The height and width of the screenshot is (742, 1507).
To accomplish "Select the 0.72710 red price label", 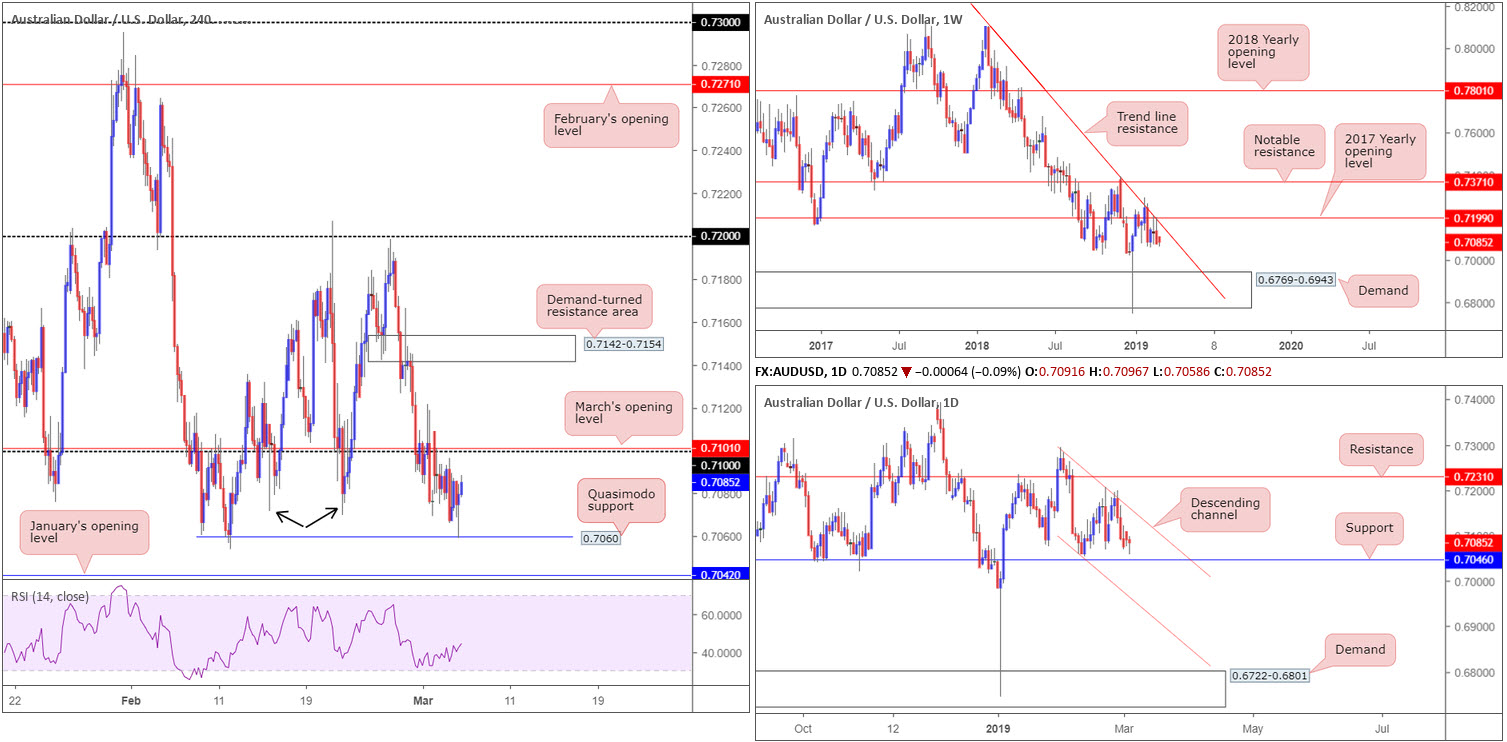I will (718, 86).
